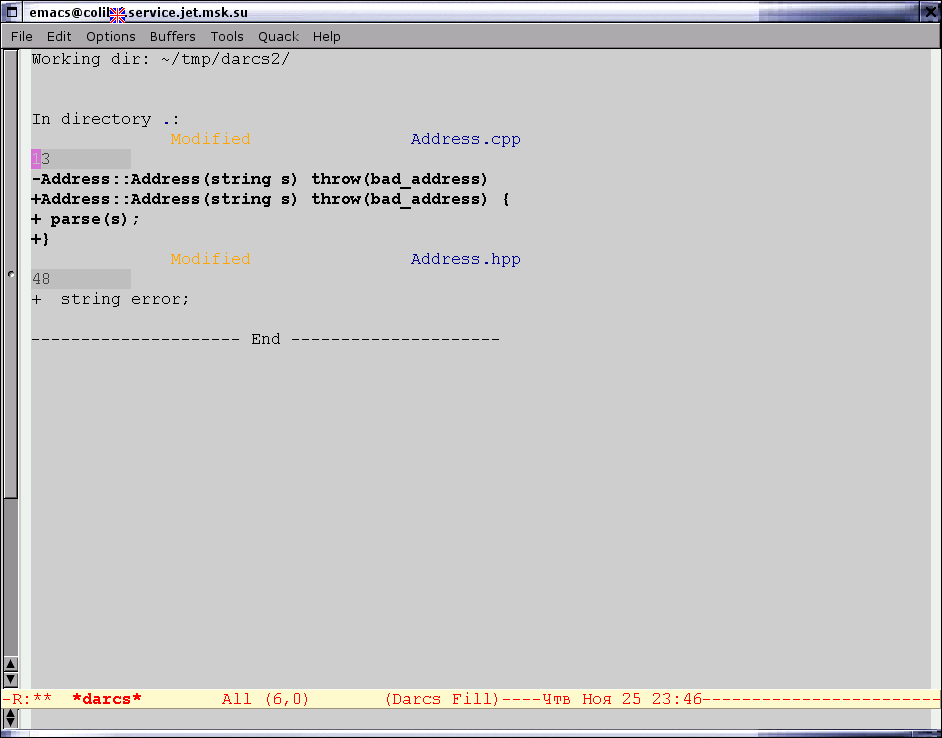This screenshot has height=738, width=942.
Task: Open the File menu
Action: click(x=22, y=36)
